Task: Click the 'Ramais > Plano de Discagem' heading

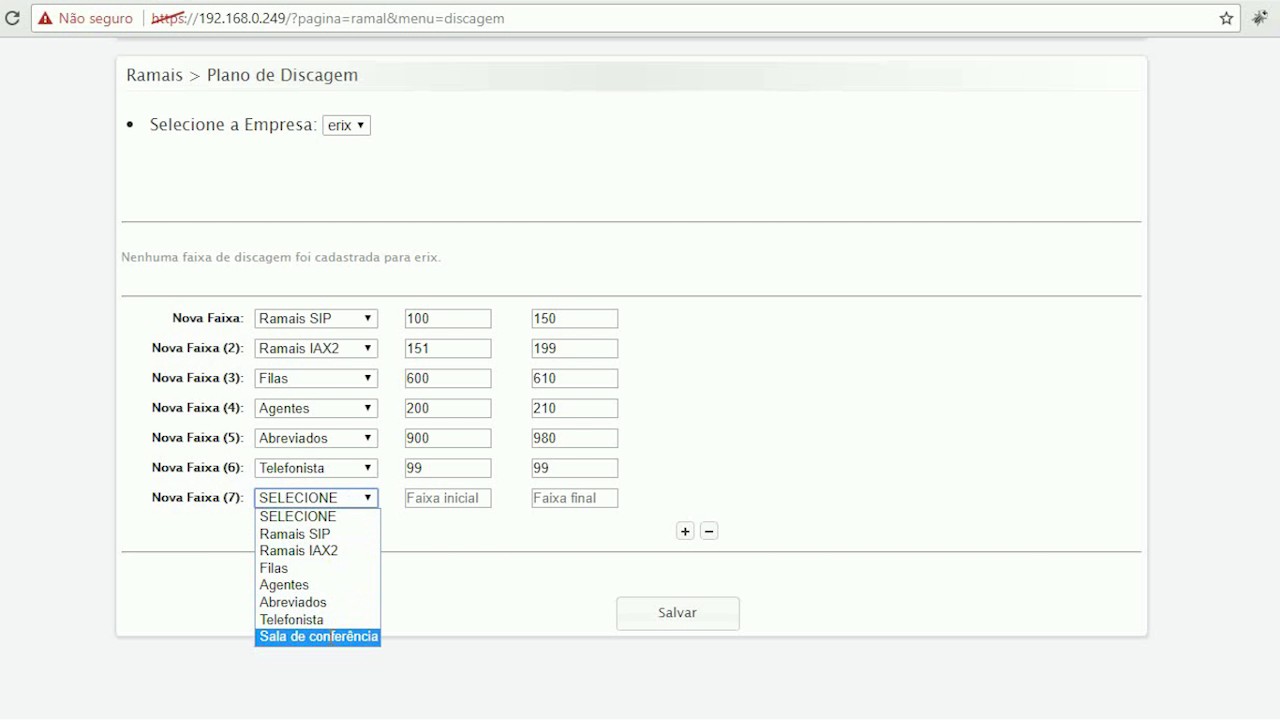Action: 242,75
